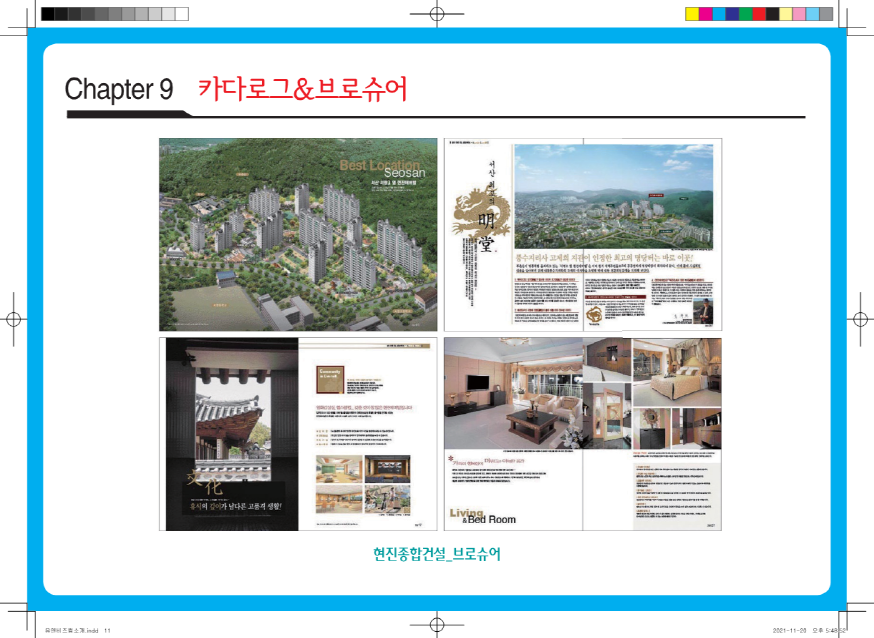Click the aerial apartment complex rendering image
Viewport: 874px width, 638px height.
[x=298, y=235]
